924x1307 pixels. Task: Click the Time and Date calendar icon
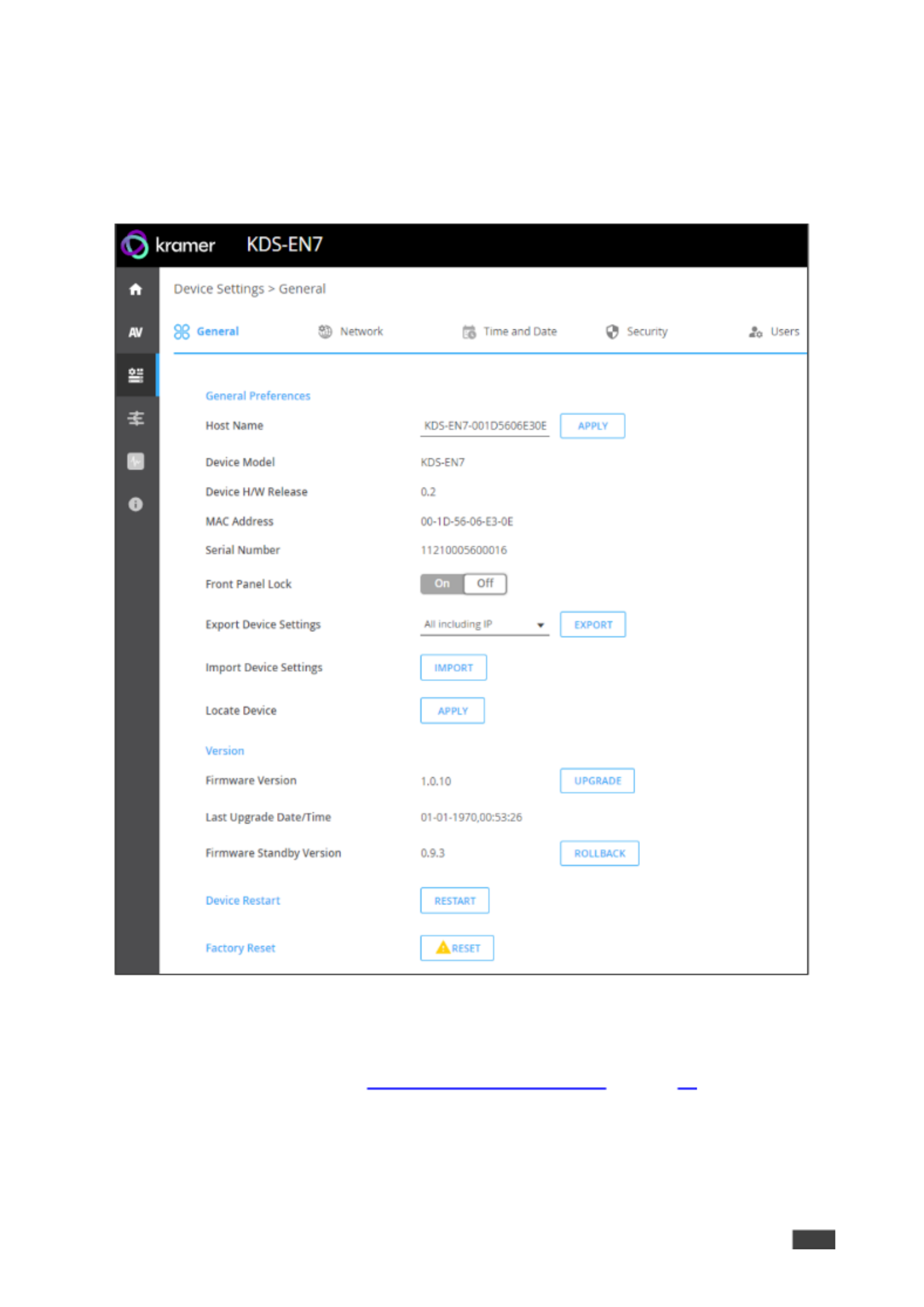469,332
